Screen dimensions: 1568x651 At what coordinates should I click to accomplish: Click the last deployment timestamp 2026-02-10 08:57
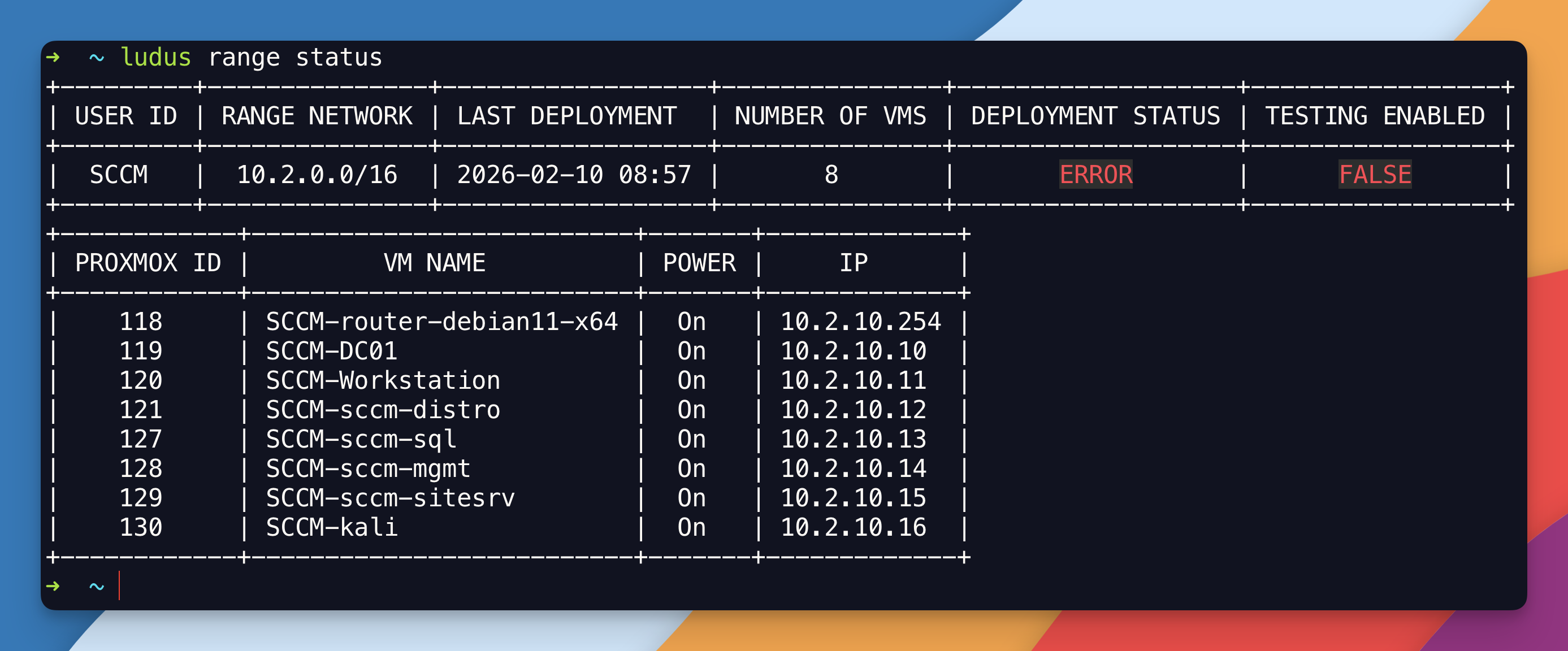pos(573,175)
